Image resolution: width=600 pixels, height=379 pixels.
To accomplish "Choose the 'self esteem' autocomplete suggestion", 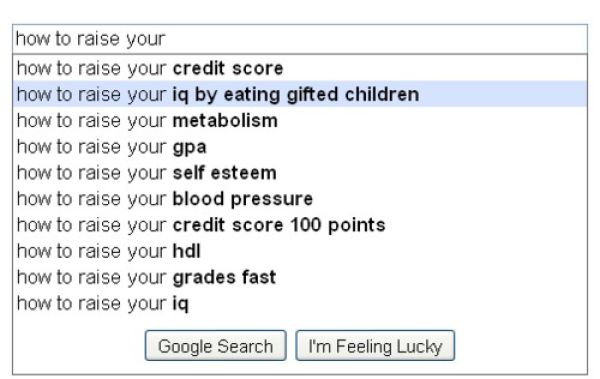I will [x=300, y=173].
